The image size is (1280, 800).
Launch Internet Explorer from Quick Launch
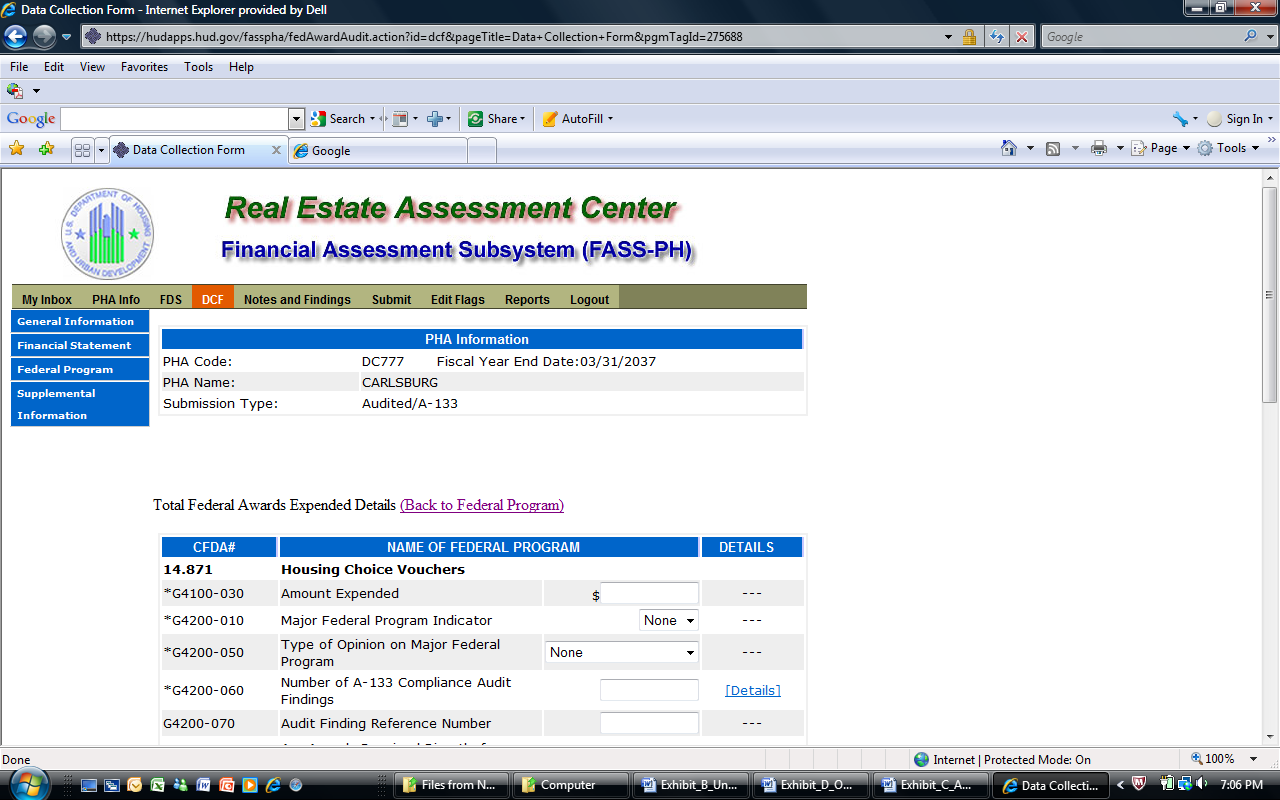273,785
